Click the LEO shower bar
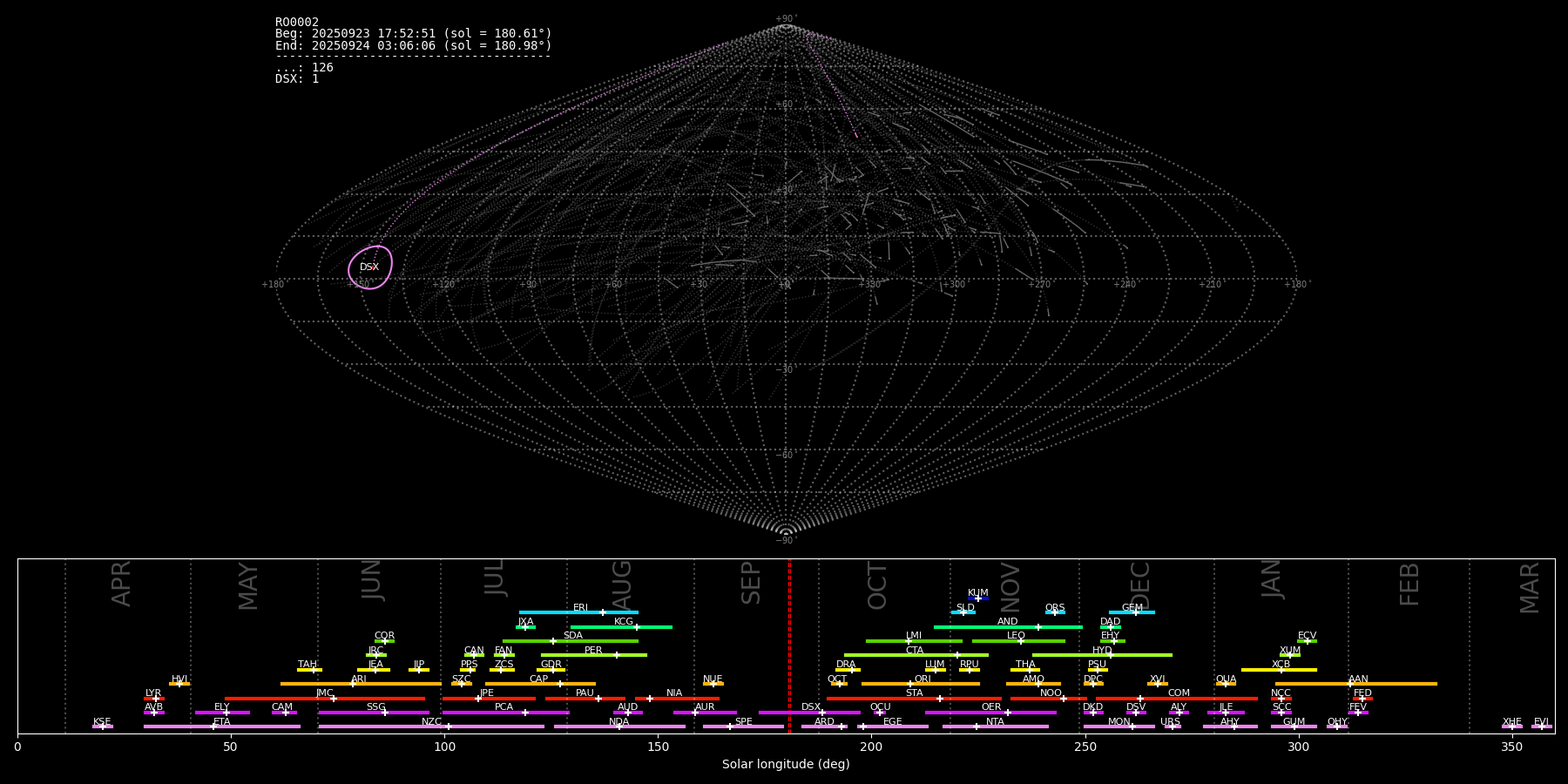The height and width of the screenshot is (784, 1568). coord(1018,641)
